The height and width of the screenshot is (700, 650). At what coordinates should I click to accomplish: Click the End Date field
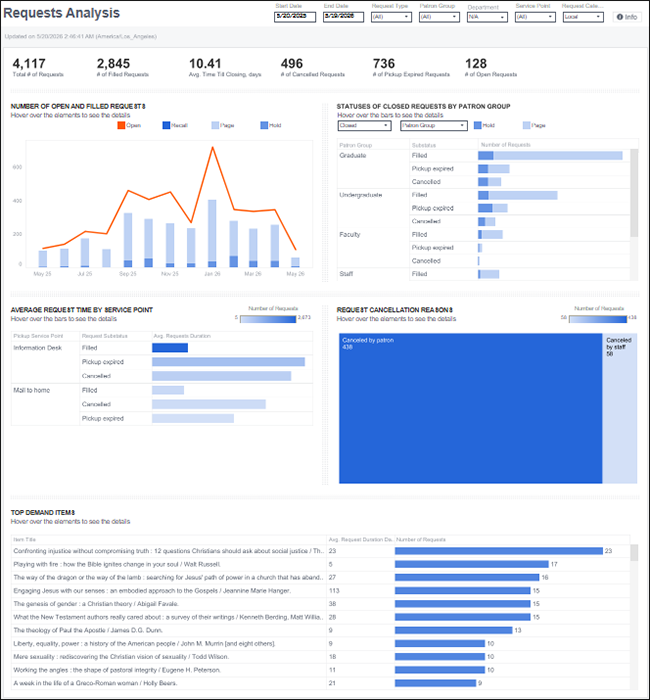(x=343, y=17)
